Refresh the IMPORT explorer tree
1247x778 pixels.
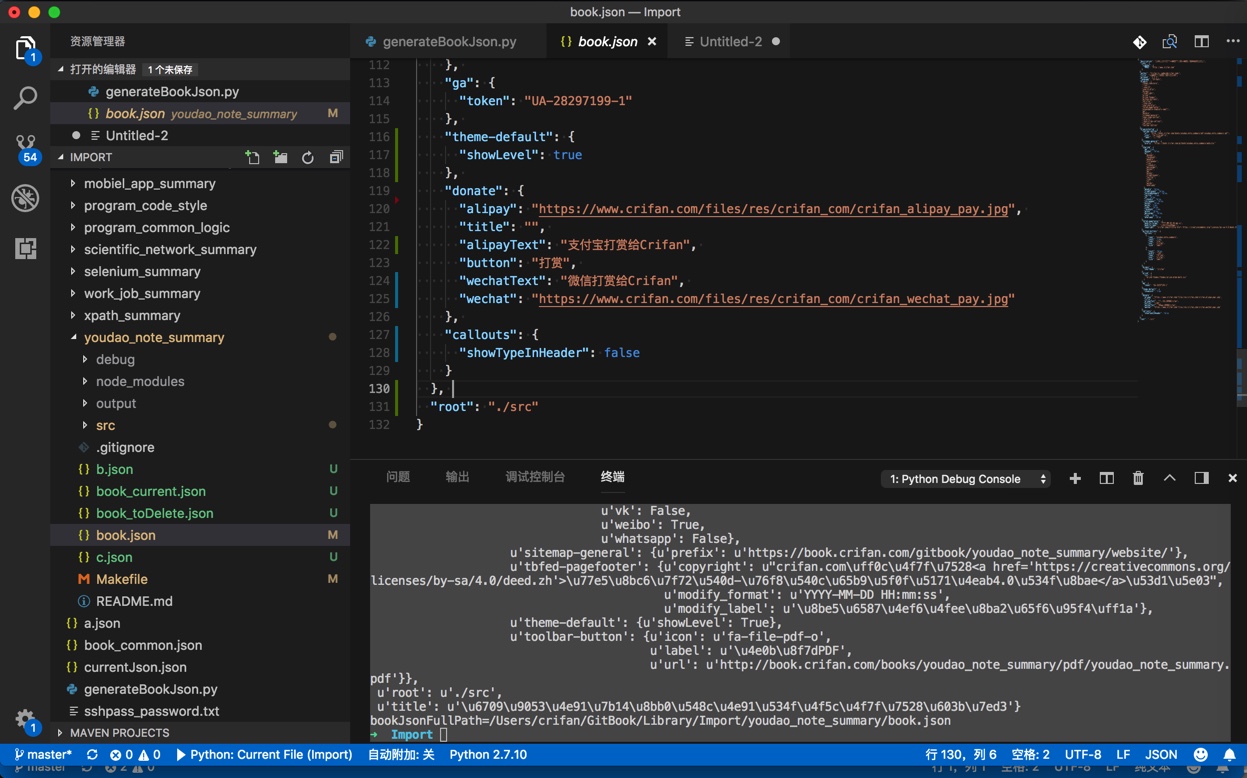tap(308, 158)
